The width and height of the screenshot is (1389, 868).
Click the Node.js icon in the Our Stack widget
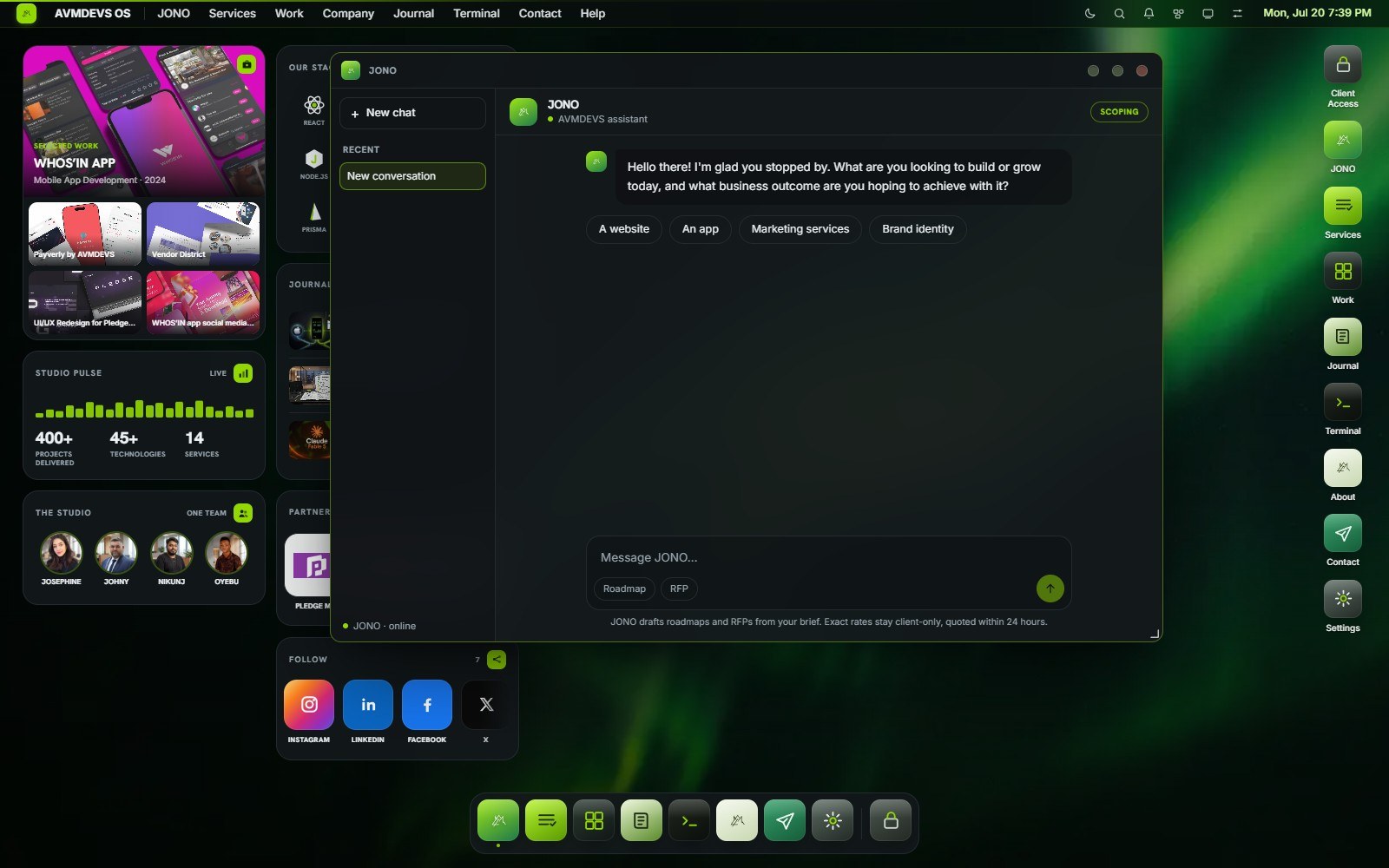pyautogui.click(x=314, y=159)
